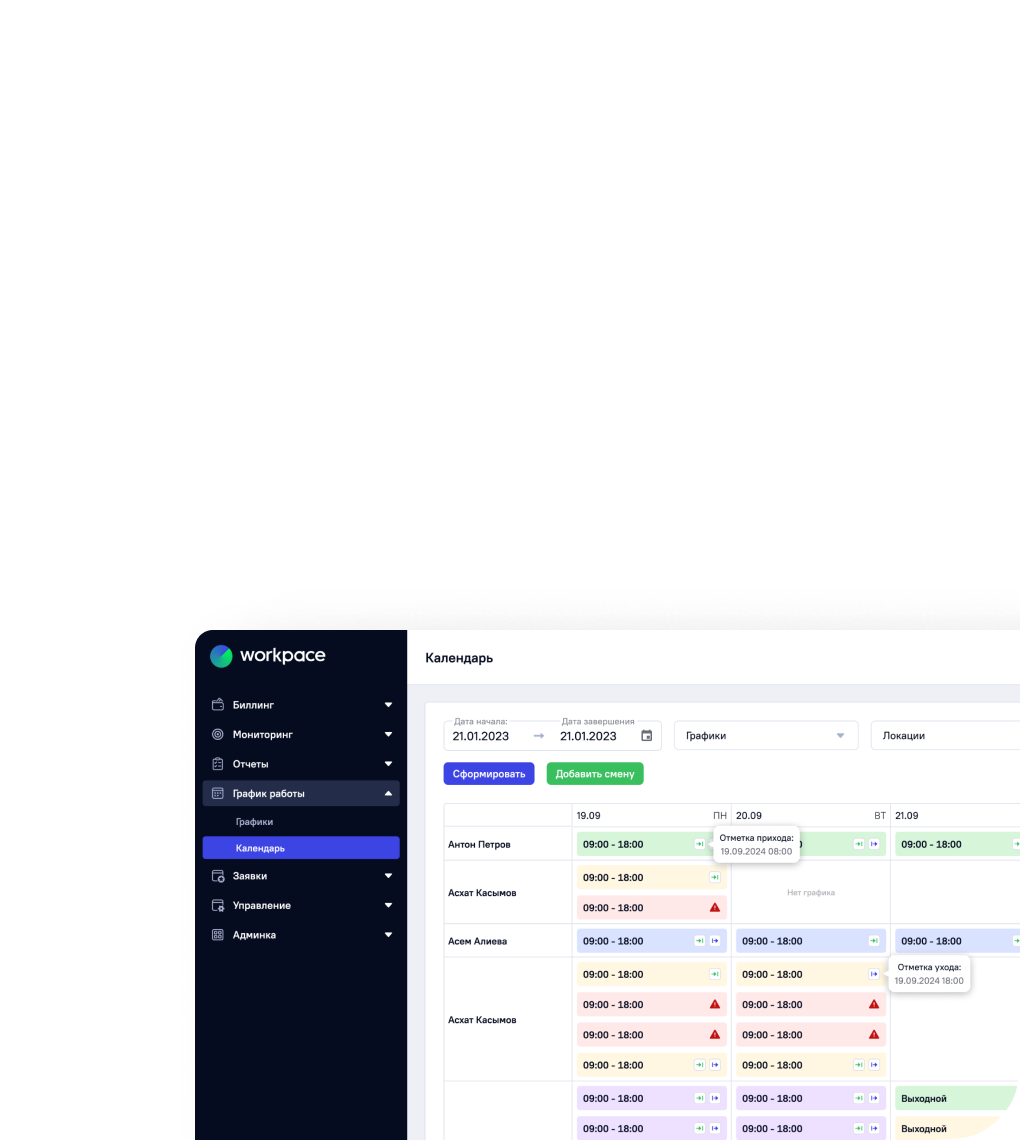Click the Админка grid icon
1020x1140 pixels.
coord(217,935)
